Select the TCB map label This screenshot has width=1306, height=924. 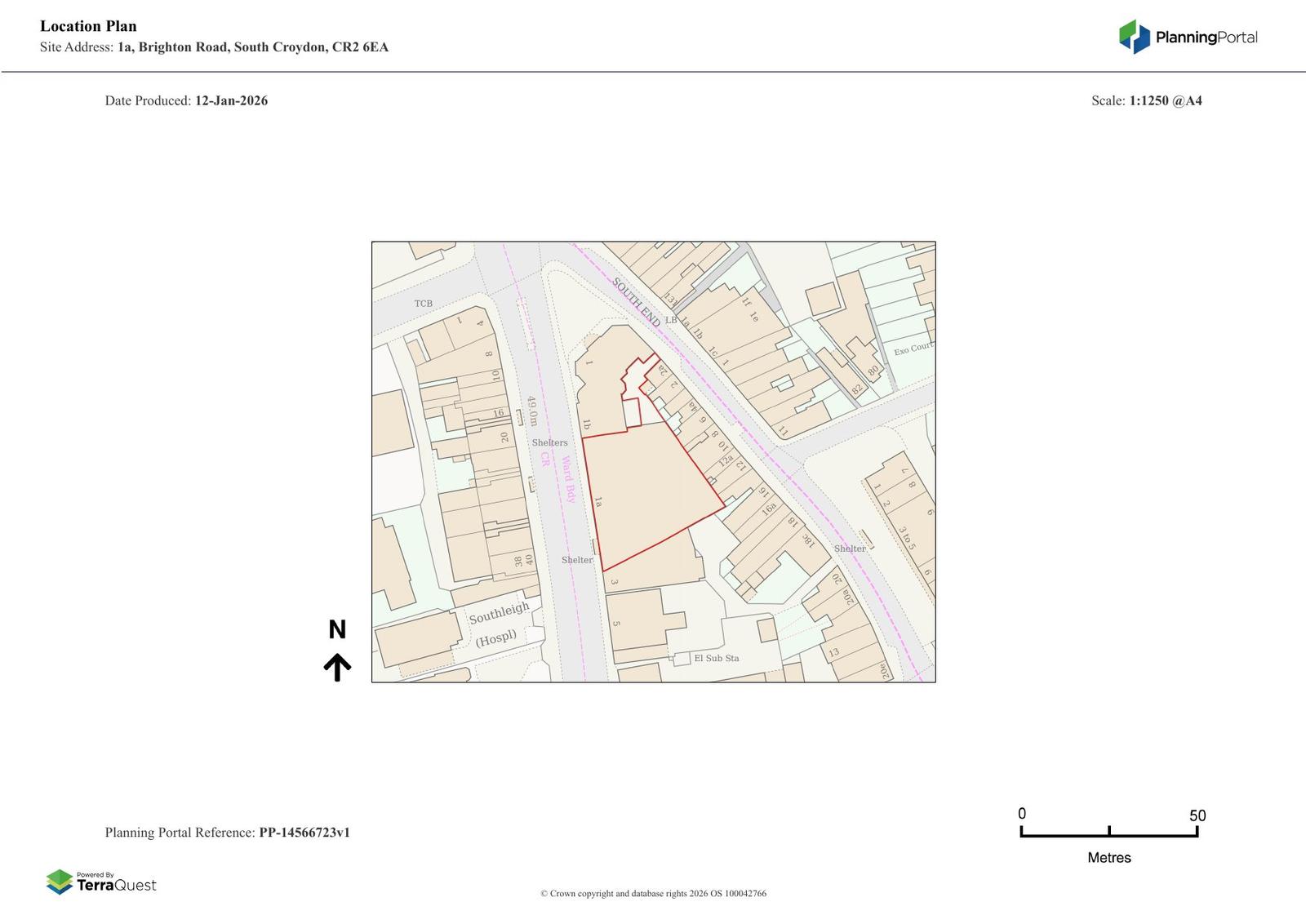423,304
